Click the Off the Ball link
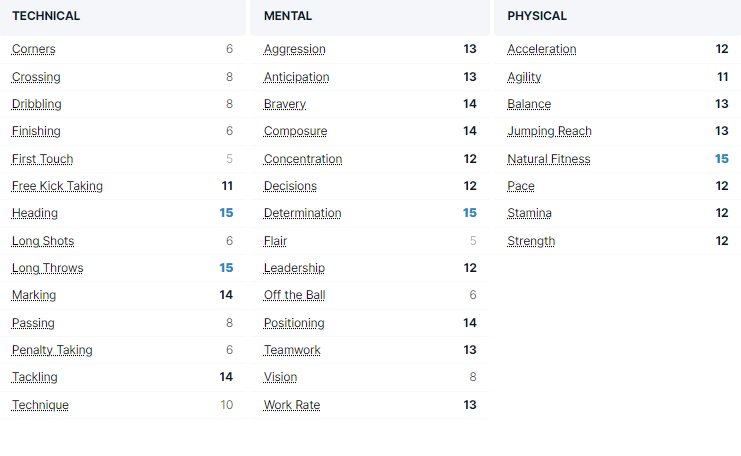Image resolution: width=741 pixels, height=456 pixels. point(294,295)
